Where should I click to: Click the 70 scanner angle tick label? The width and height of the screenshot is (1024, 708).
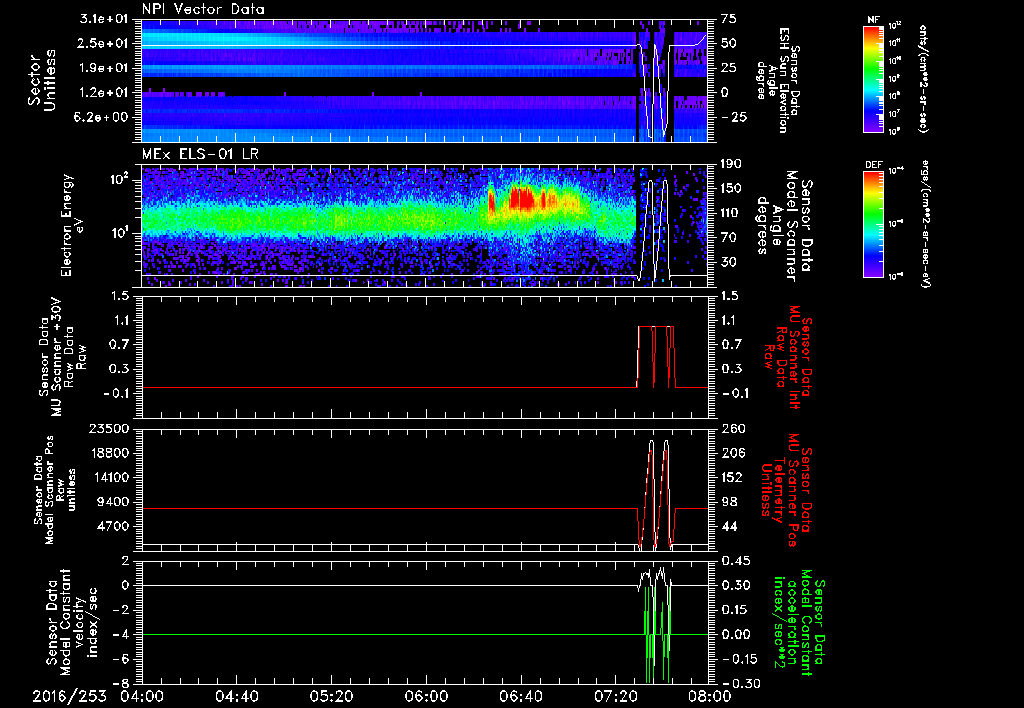click(x=730, y=238)
